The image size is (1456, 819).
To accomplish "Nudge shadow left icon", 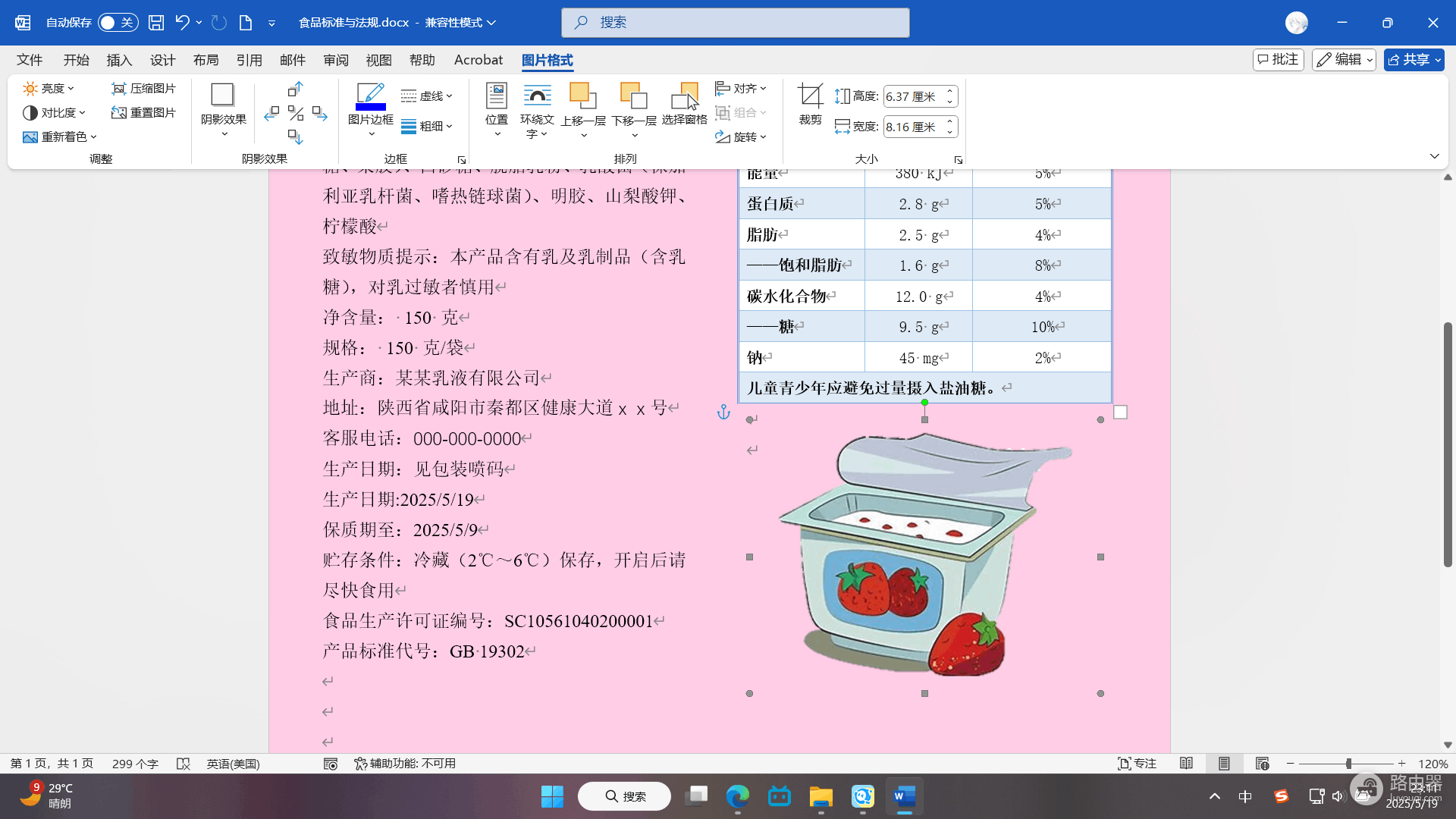I will [271, 114].
